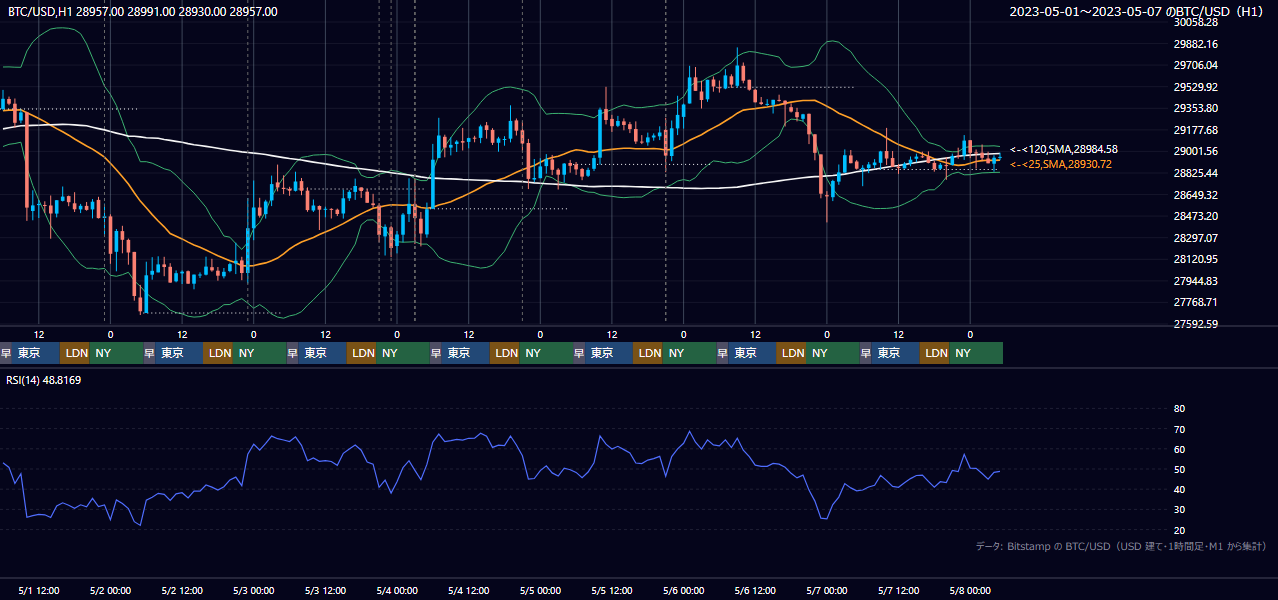Click the 5/4 12:00 date label

(x=469, y=591)
